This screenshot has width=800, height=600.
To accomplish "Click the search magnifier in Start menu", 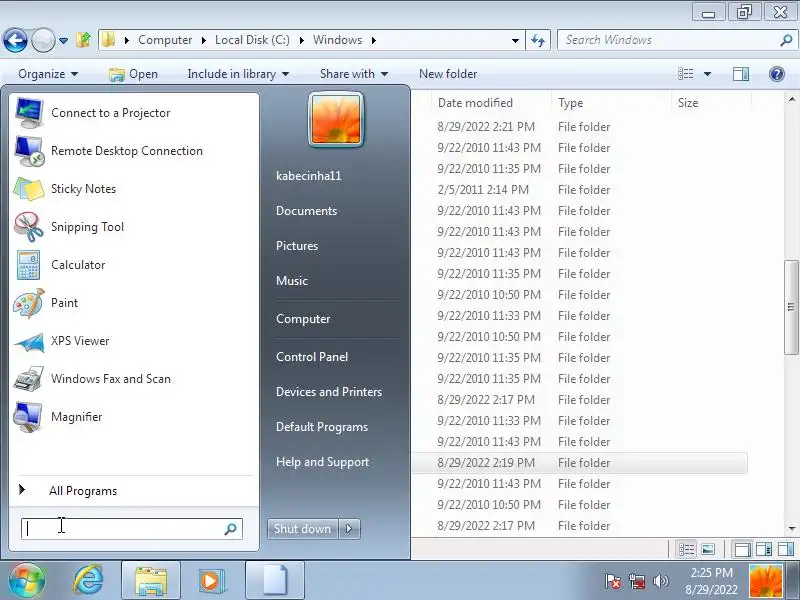I will coord(231,529).
